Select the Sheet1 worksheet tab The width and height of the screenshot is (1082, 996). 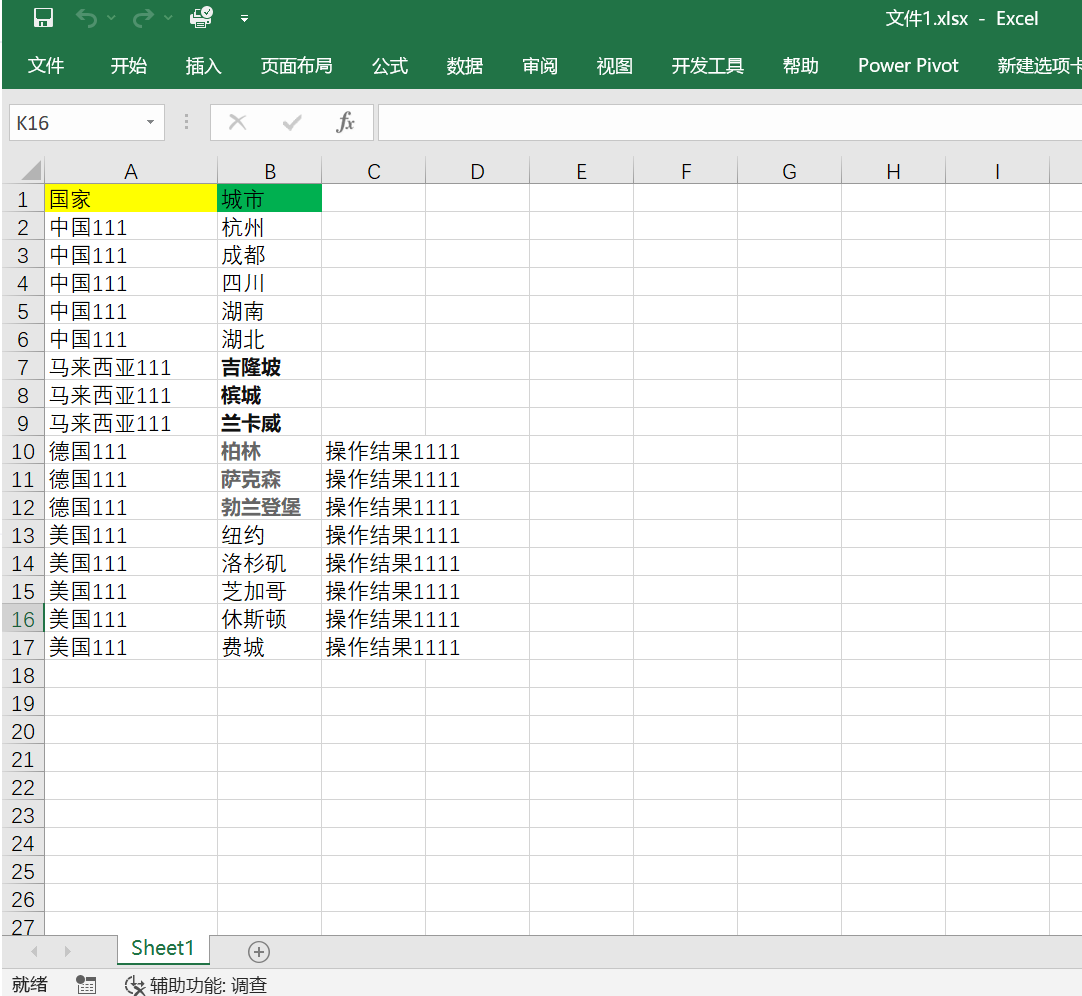162,948
